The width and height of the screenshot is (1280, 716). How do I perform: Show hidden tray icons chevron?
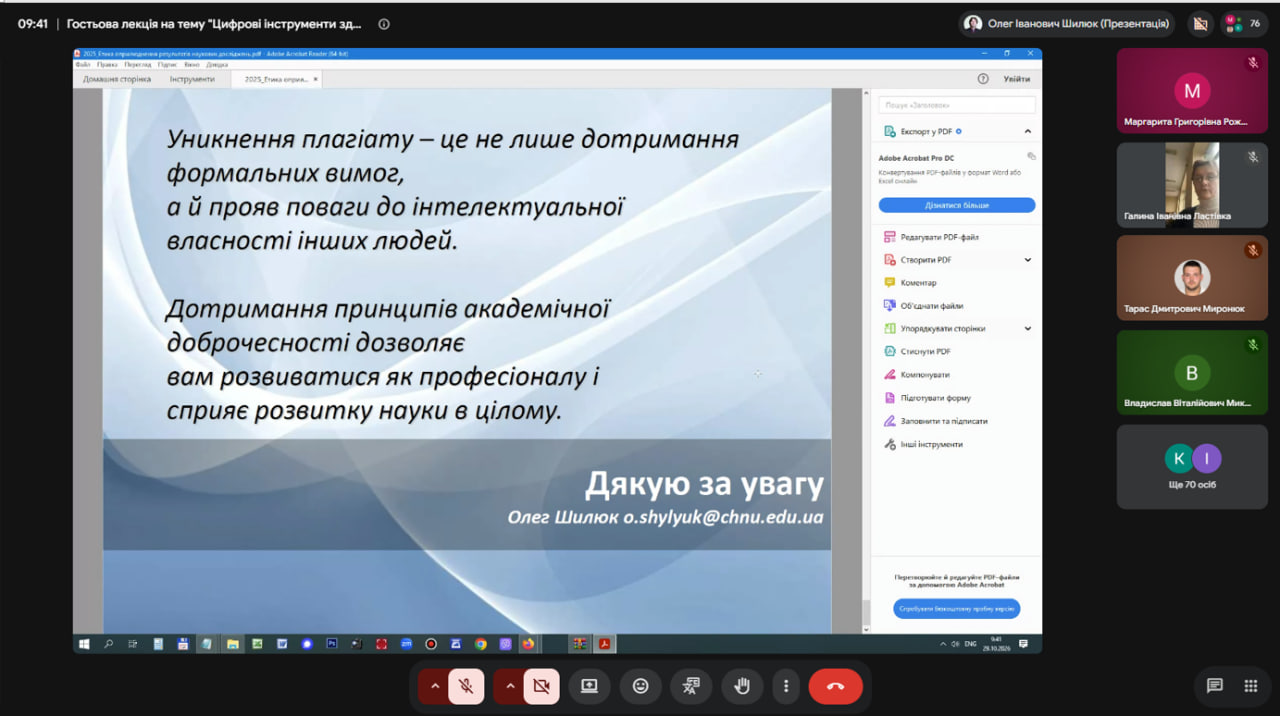coord(943,644)
